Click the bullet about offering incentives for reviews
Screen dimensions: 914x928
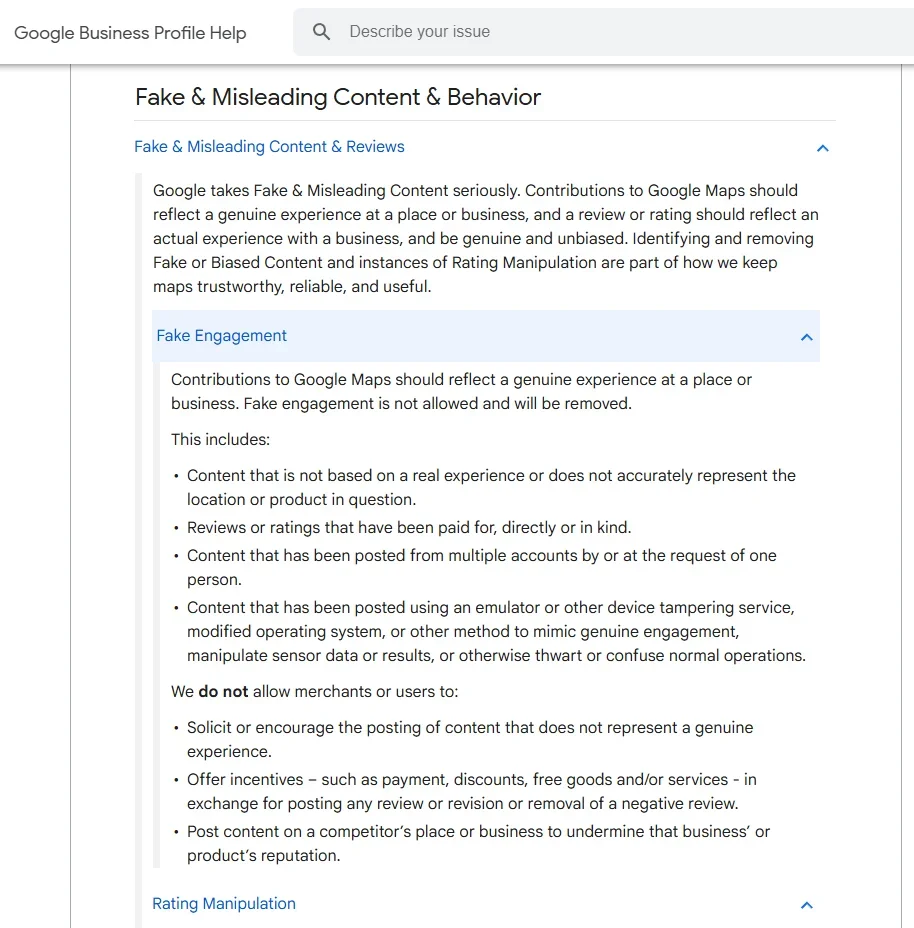[x=471, y=791]
